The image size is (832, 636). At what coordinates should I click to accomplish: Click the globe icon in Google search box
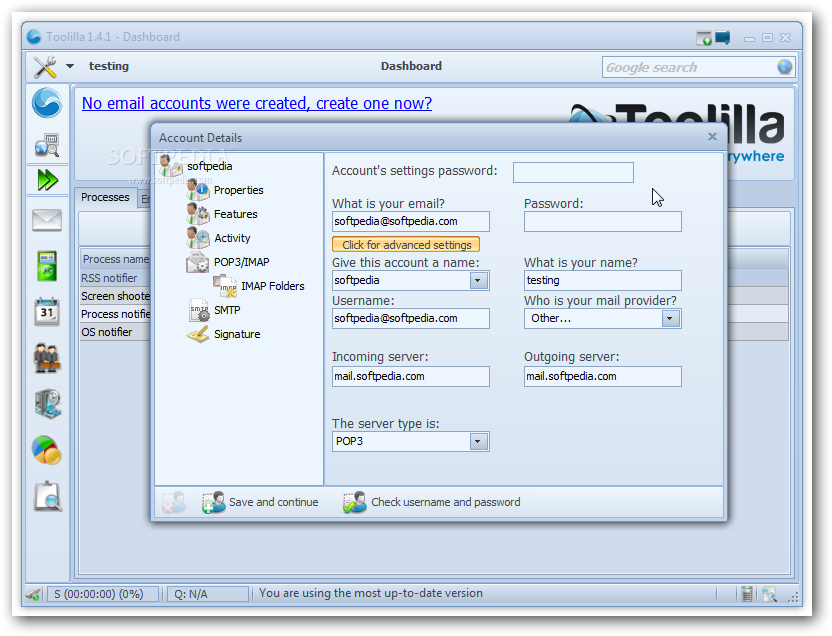785,67
